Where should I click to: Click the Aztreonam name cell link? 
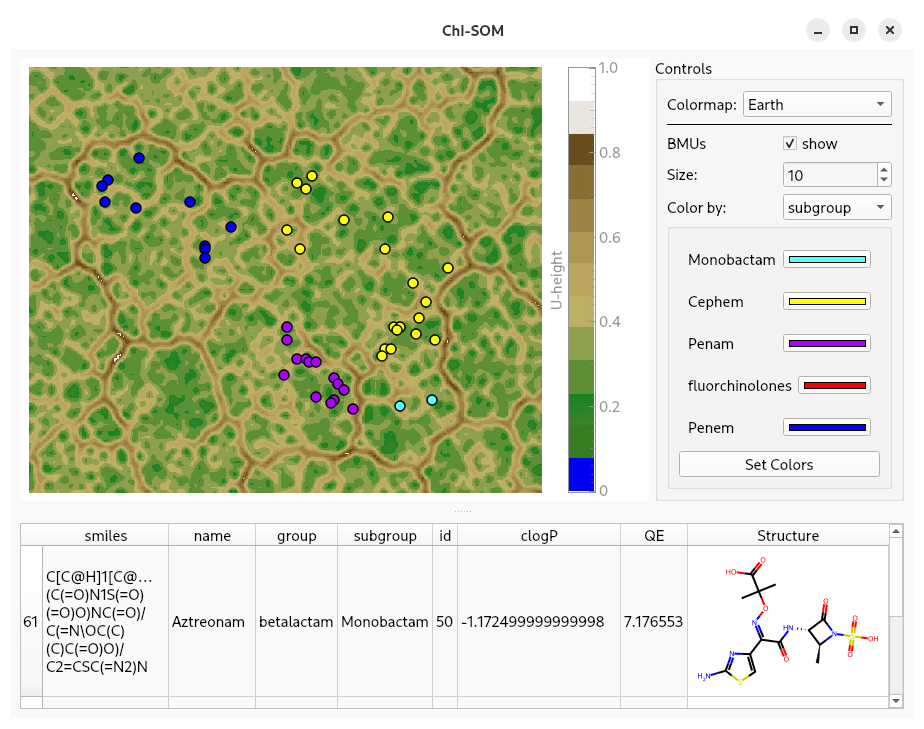click(209, 621)
